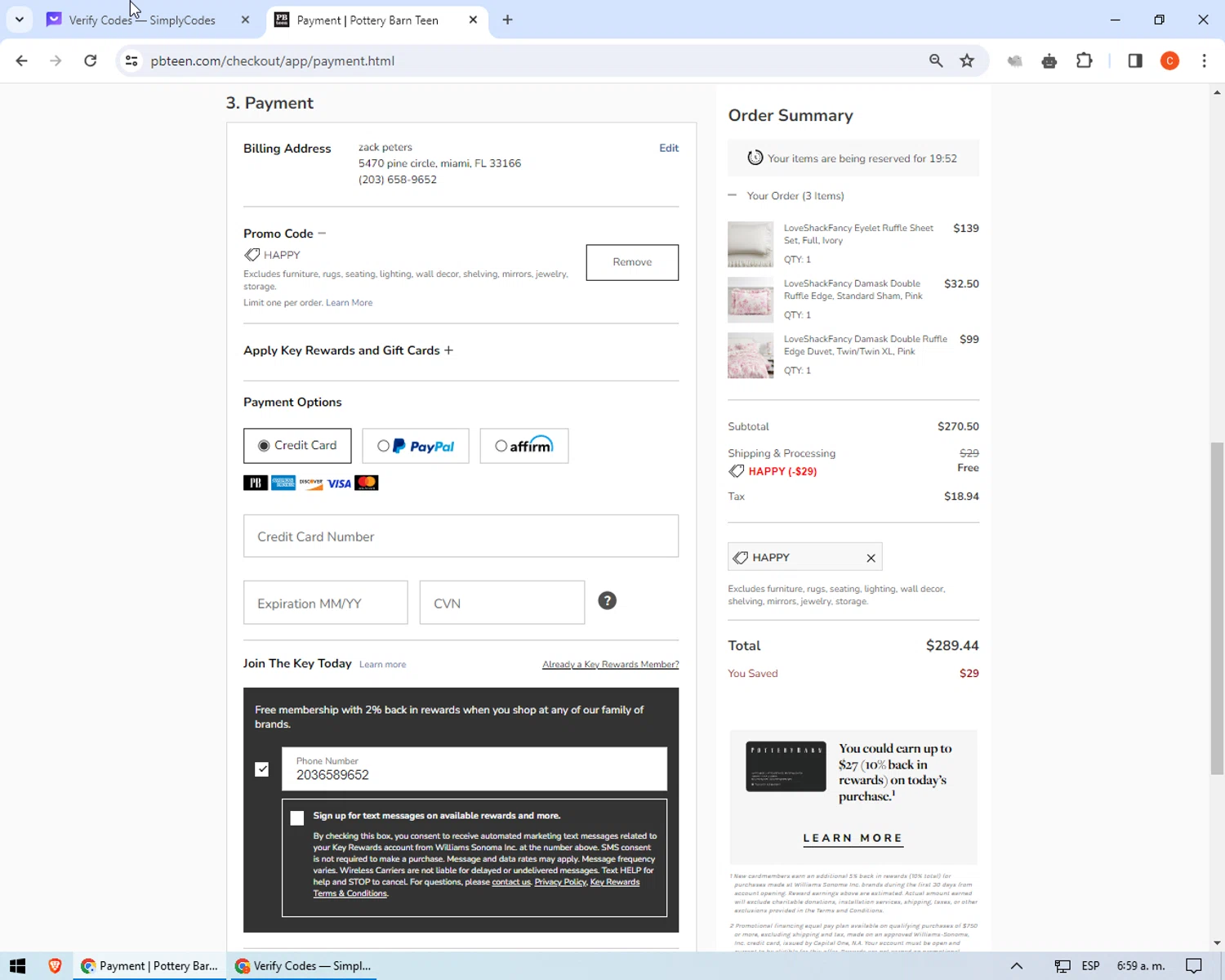Open promo code Learn More link
This screenshot has height=980, width=1225.
(x=349, y=303)
